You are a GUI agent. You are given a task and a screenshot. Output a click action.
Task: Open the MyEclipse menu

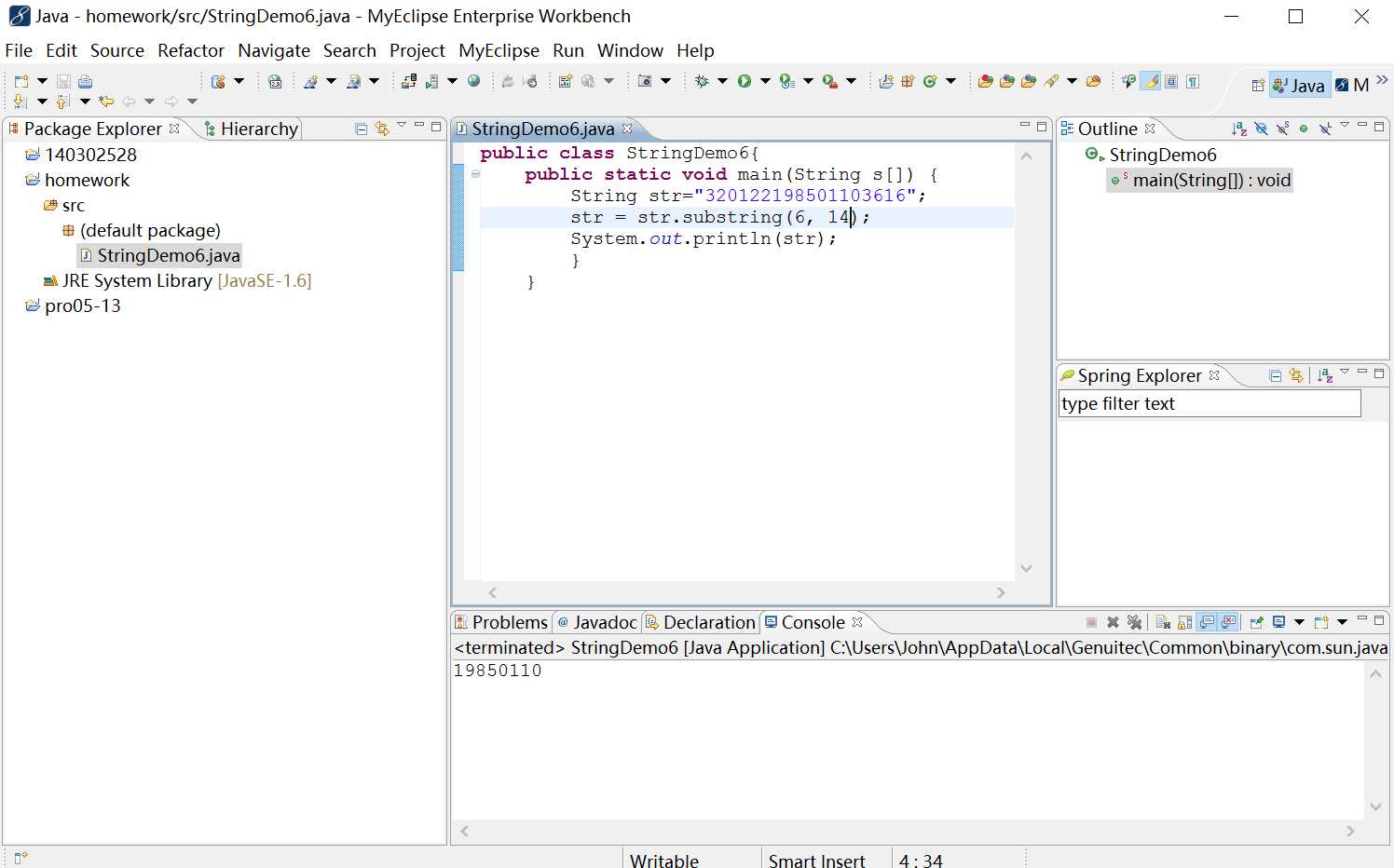[499, 50]
